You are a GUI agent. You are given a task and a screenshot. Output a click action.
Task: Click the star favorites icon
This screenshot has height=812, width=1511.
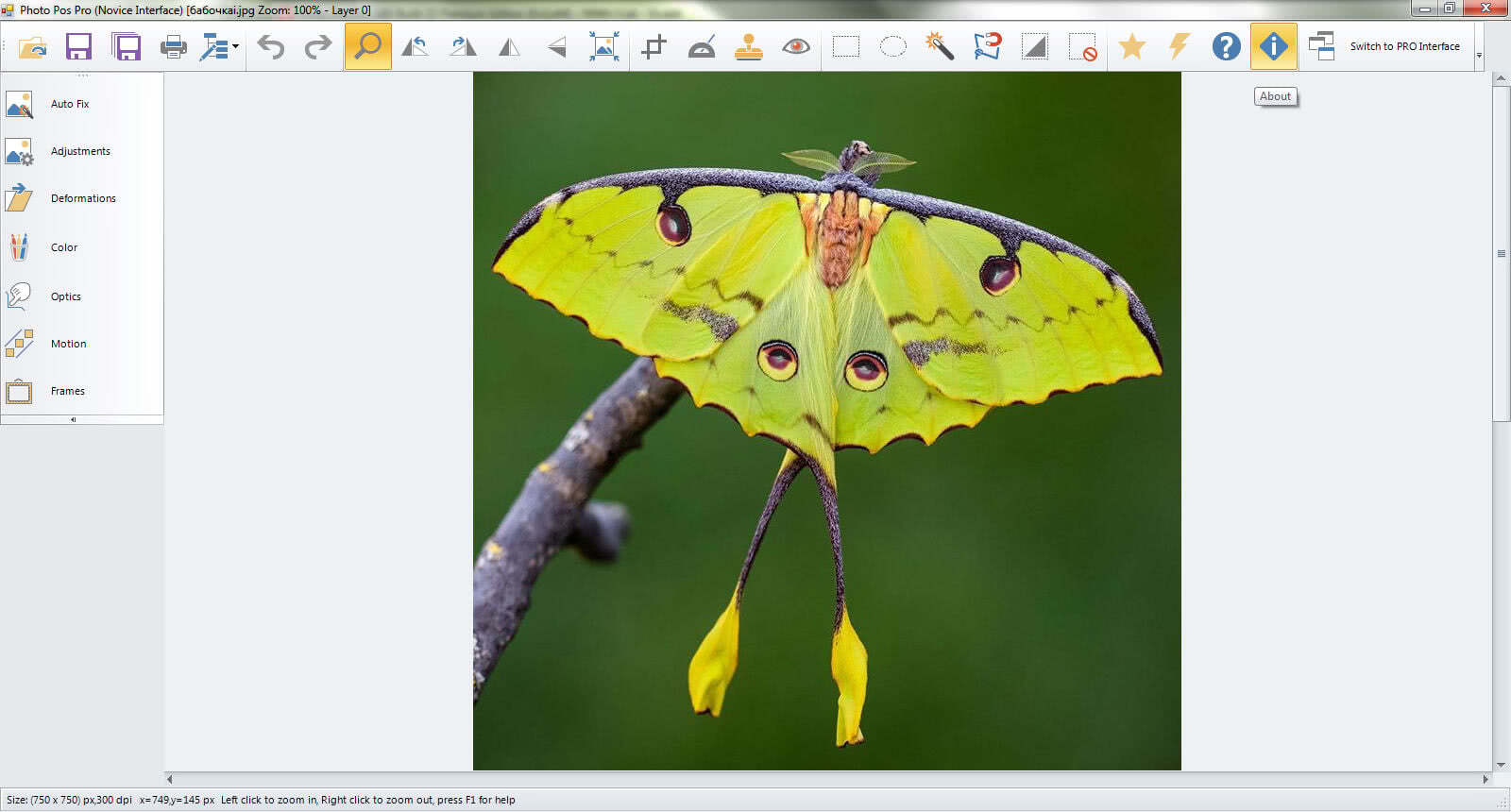point(1131,46)
